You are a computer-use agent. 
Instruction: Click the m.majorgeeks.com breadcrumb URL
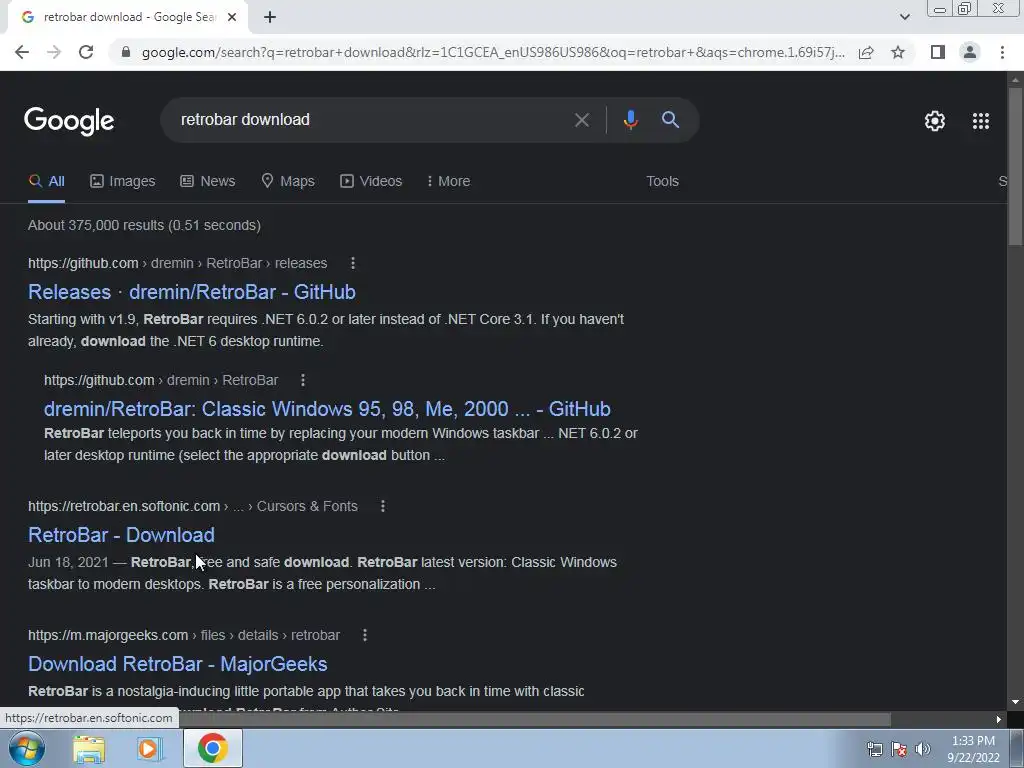pos(184,635)
